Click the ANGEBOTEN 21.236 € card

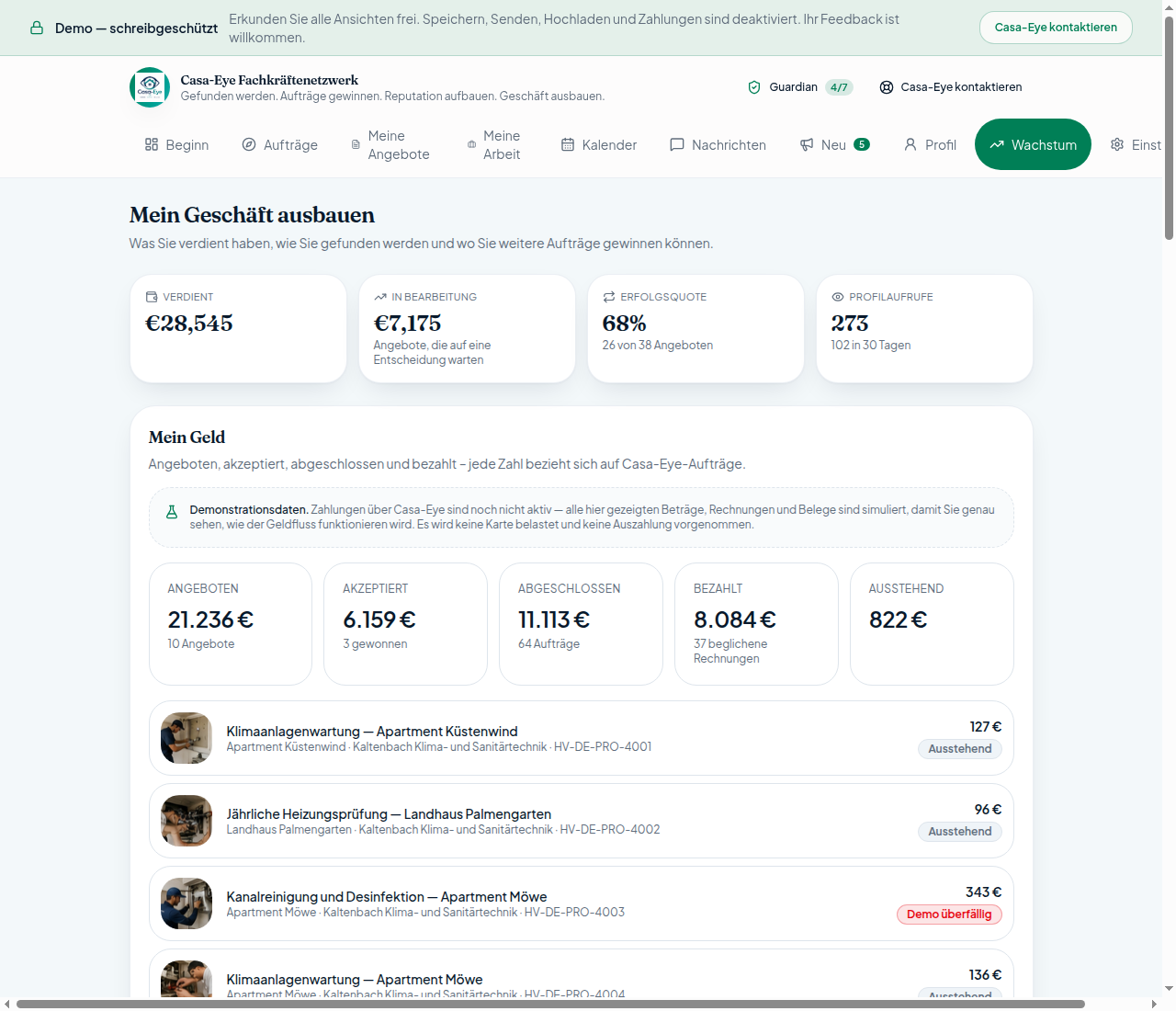231,624
